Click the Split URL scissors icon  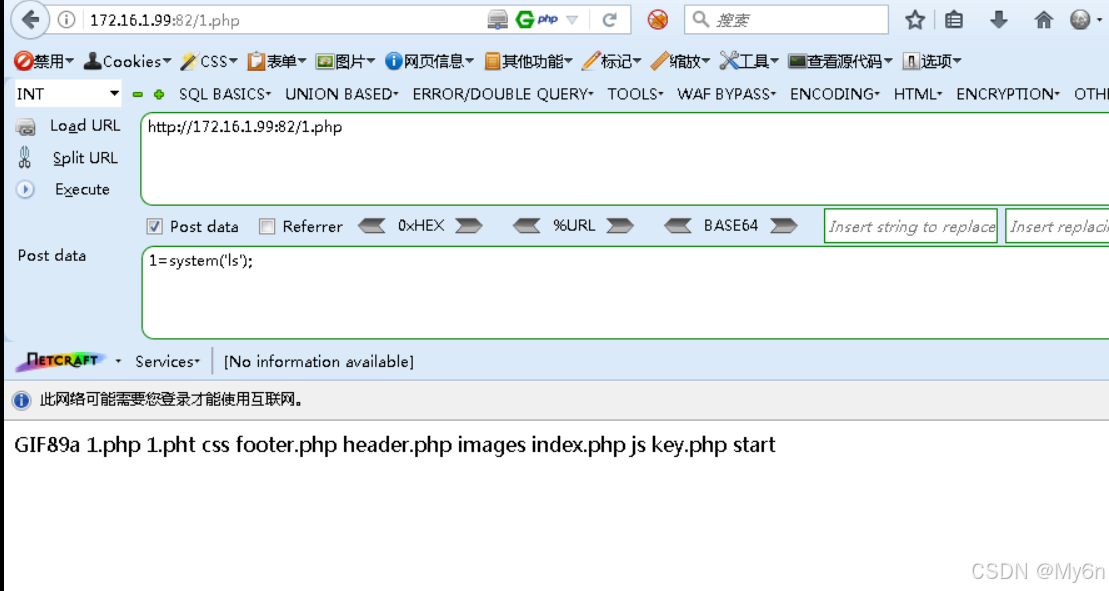coord(25,158)
